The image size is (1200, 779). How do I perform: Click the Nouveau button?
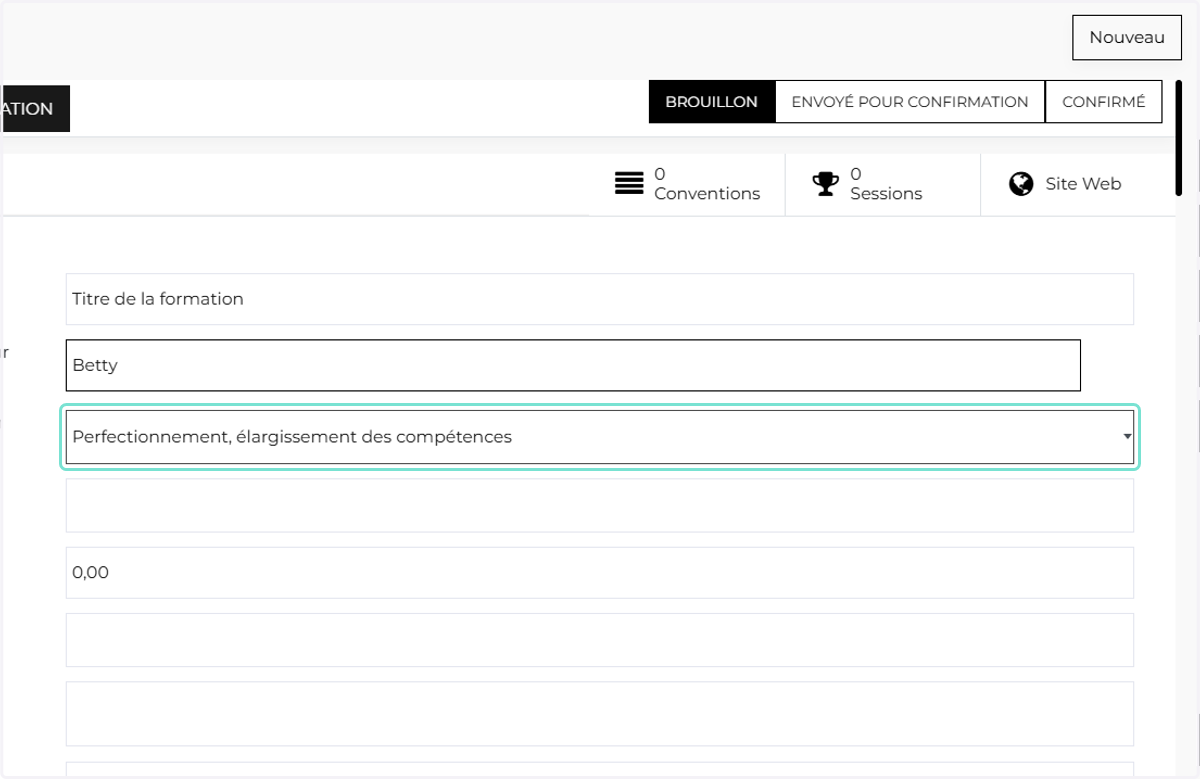coord(1127,38)
